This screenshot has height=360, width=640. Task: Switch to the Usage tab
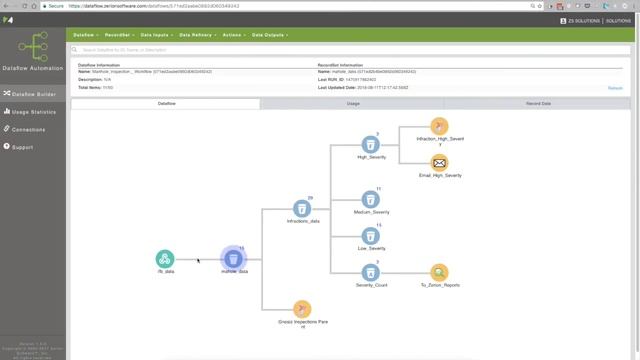(353, 104)
